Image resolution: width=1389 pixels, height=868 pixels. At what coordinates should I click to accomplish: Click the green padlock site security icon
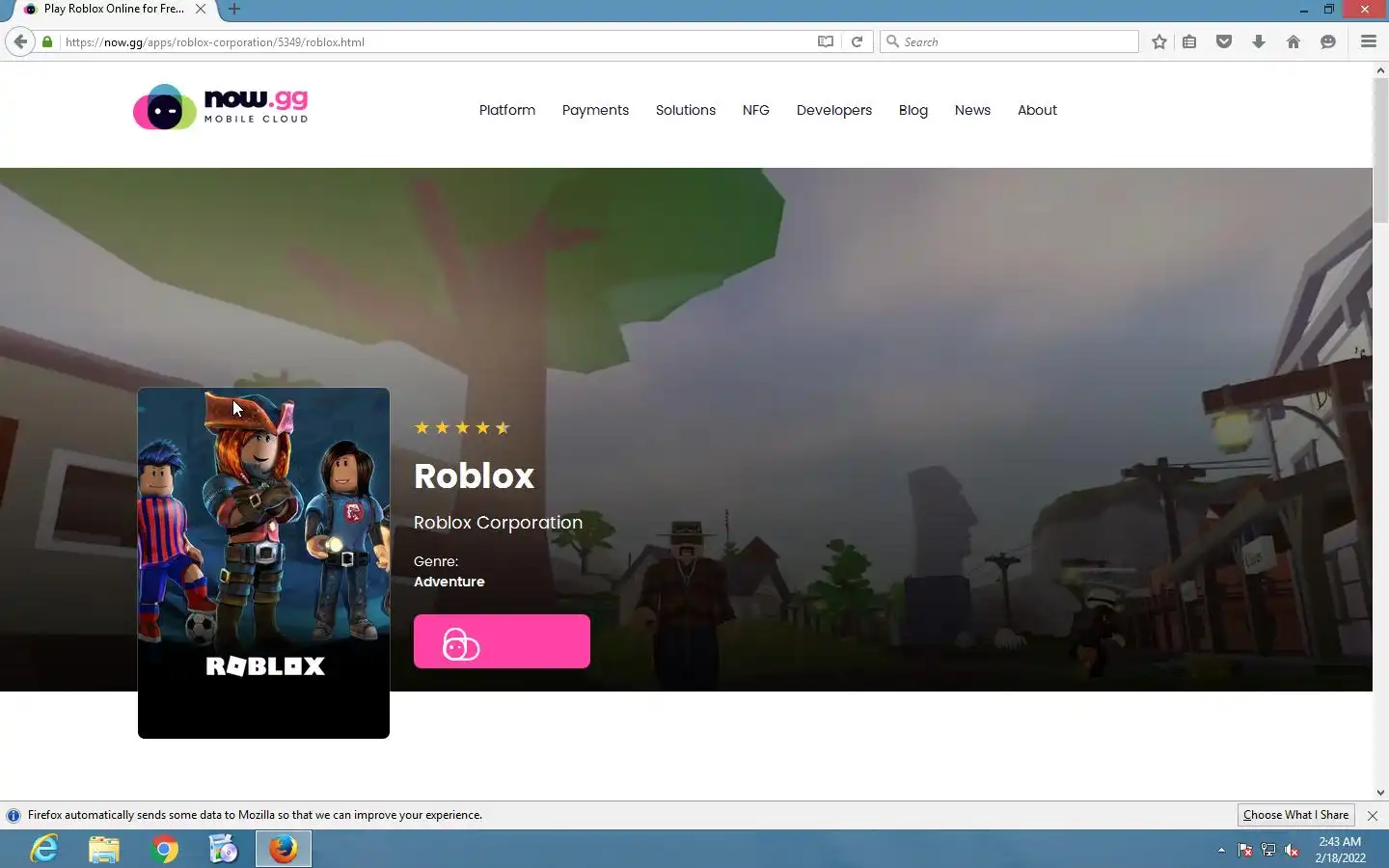click(x=47, y=41)
